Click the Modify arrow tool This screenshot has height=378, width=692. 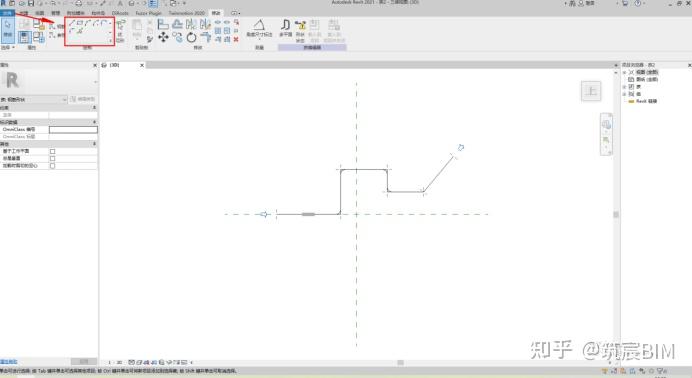pyautogui.click(x=8, y=30)
